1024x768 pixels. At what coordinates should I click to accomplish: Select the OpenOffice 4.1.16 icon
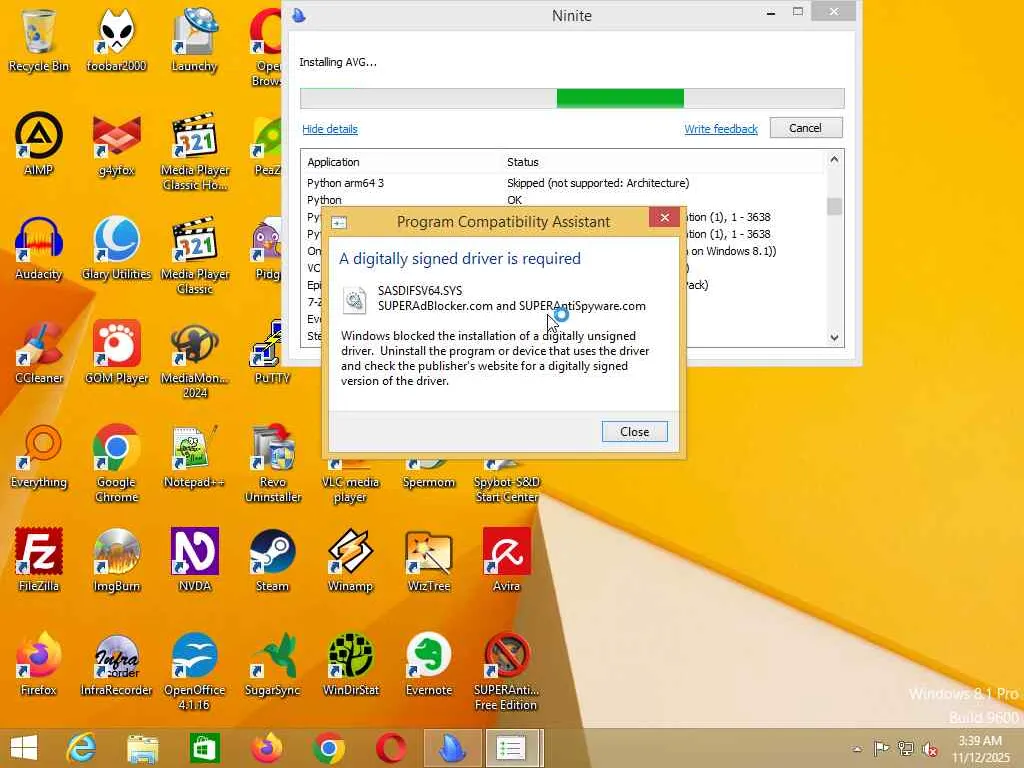click(x=195, y=671)
